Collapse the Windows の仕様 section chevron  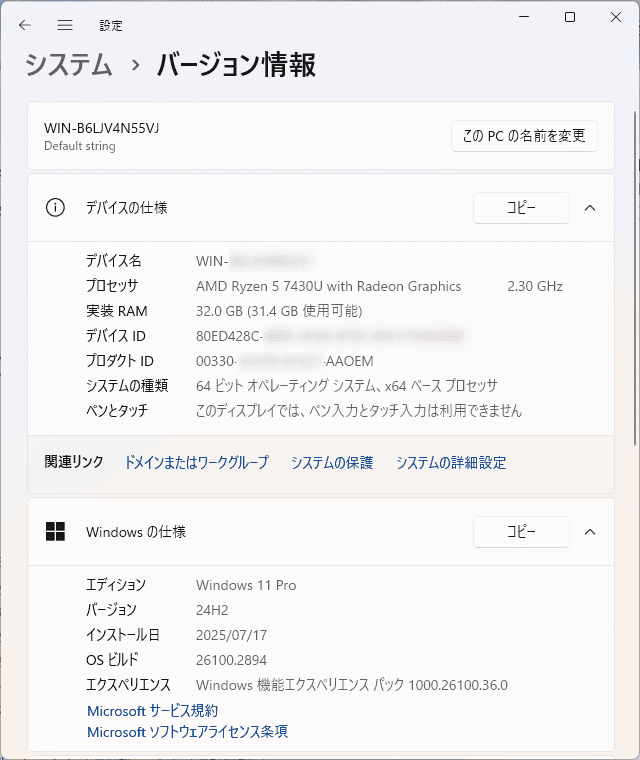point(590,532)
